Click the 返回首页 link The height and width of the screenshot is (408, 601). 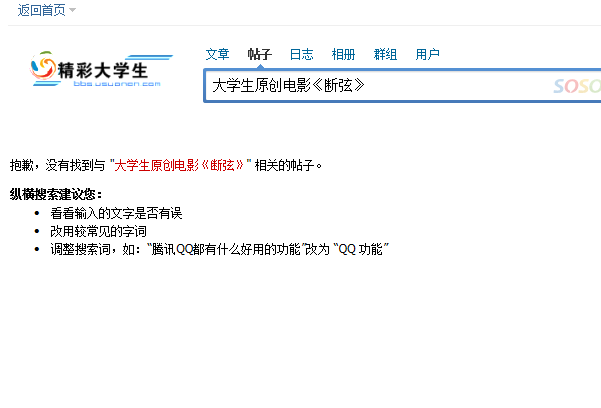[x=41, y=10]
